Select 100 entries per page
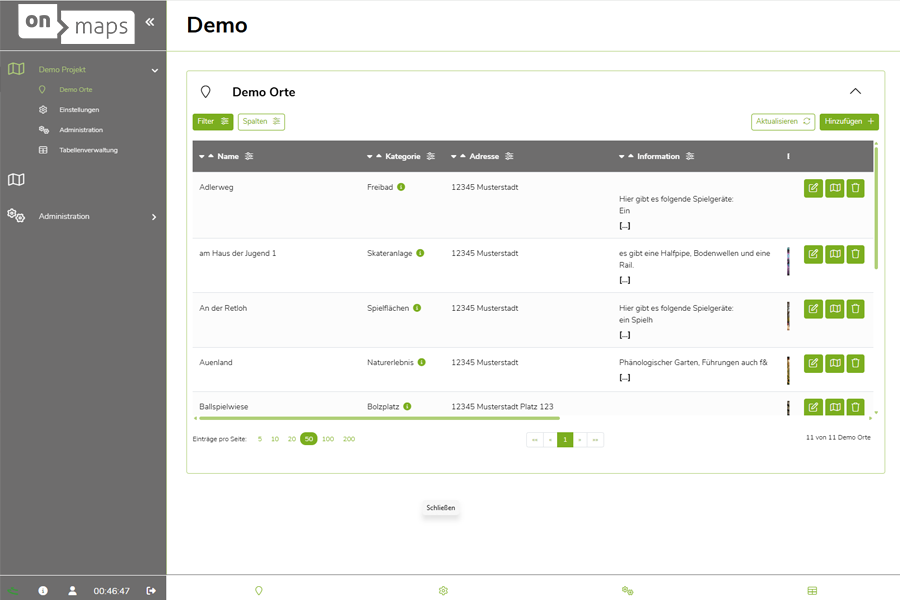The width and height of the screenshot is (900, 600). (328, 439)
